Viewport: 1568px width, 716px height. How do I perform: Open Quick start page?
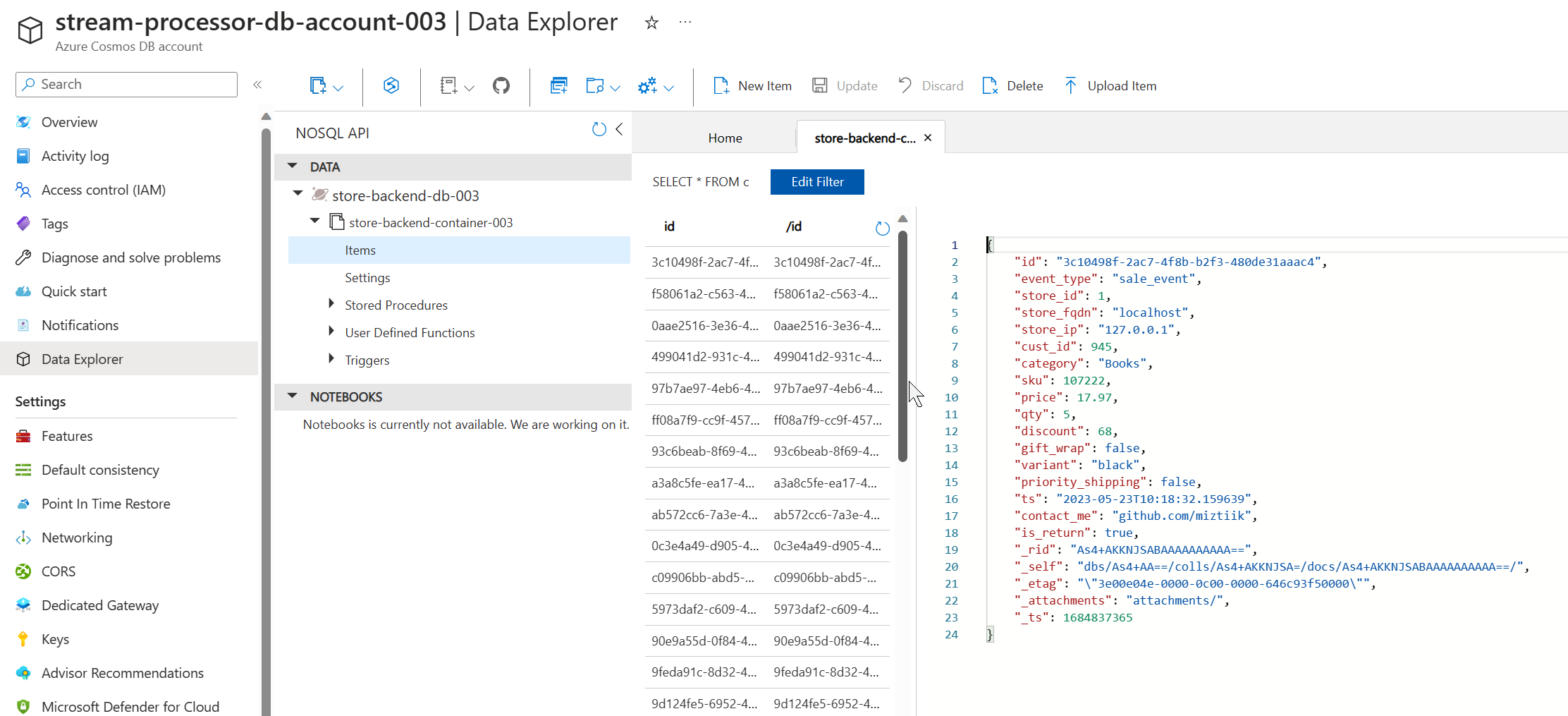click(x=74, y=291)
